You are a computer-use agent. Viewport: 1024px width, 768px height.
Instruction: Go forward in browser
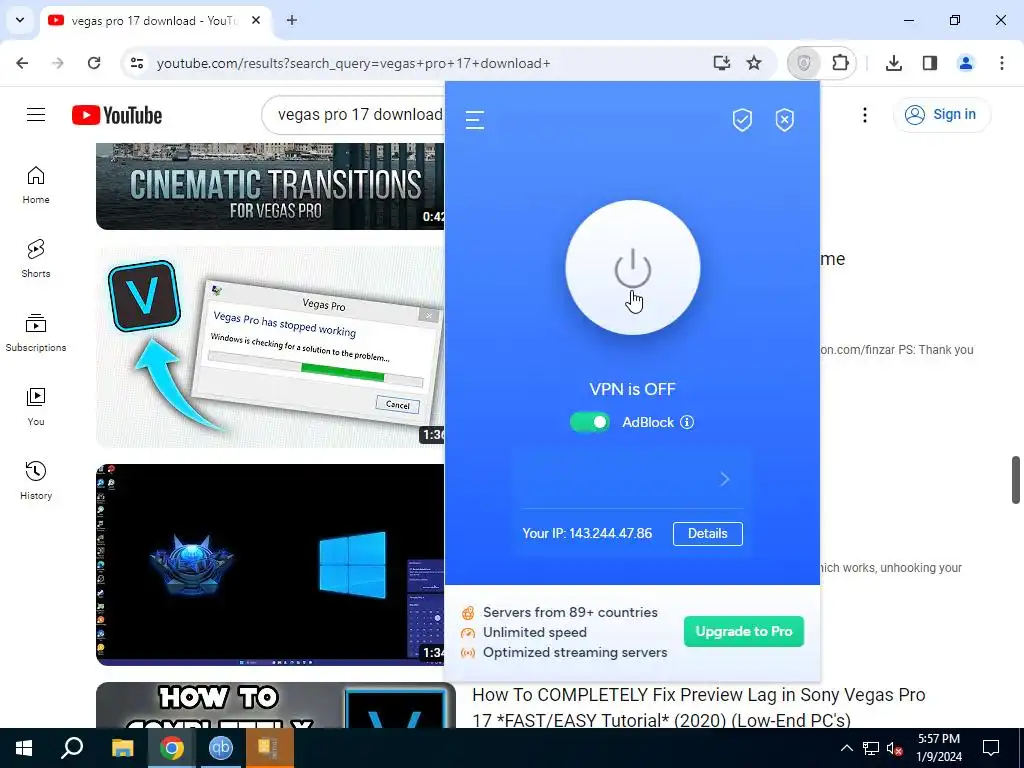coord(58,63)
